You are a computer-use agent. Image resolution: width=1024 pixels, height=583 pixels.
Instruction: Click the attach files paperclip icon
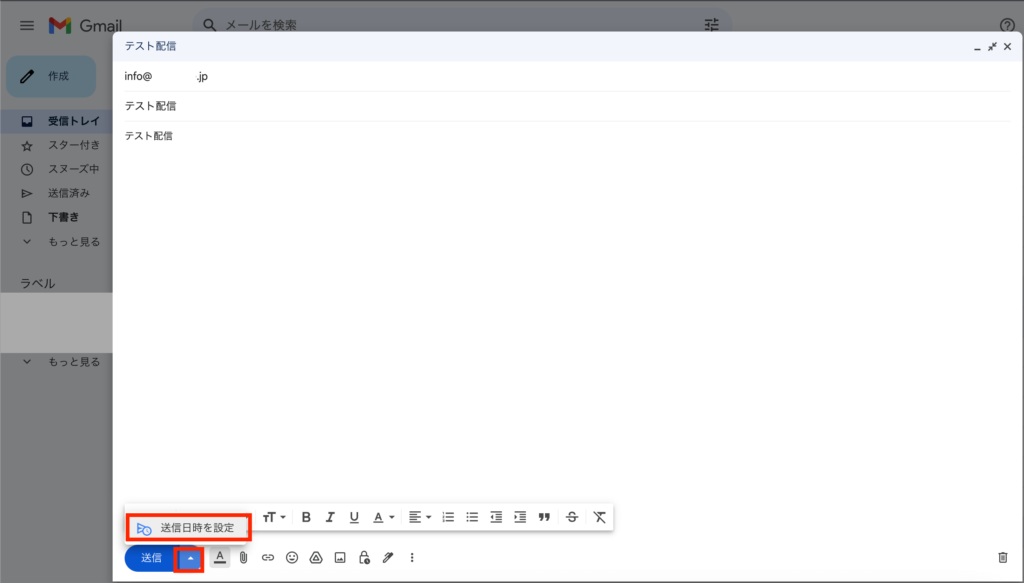pyautogui.click(x=243, y=558)
